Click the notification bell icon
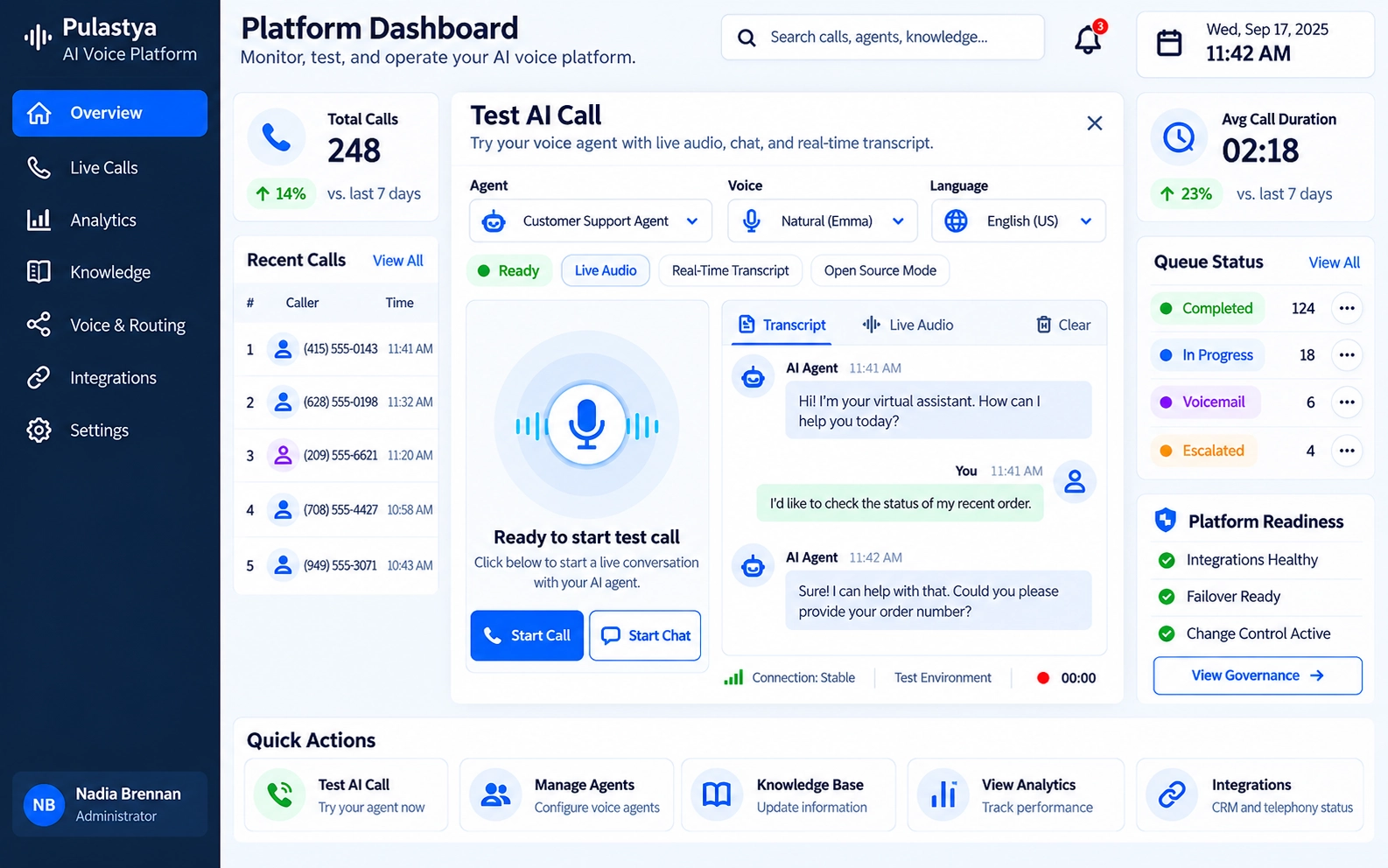This screenshot has height=868, width=1388. [x=1088, y=38]
